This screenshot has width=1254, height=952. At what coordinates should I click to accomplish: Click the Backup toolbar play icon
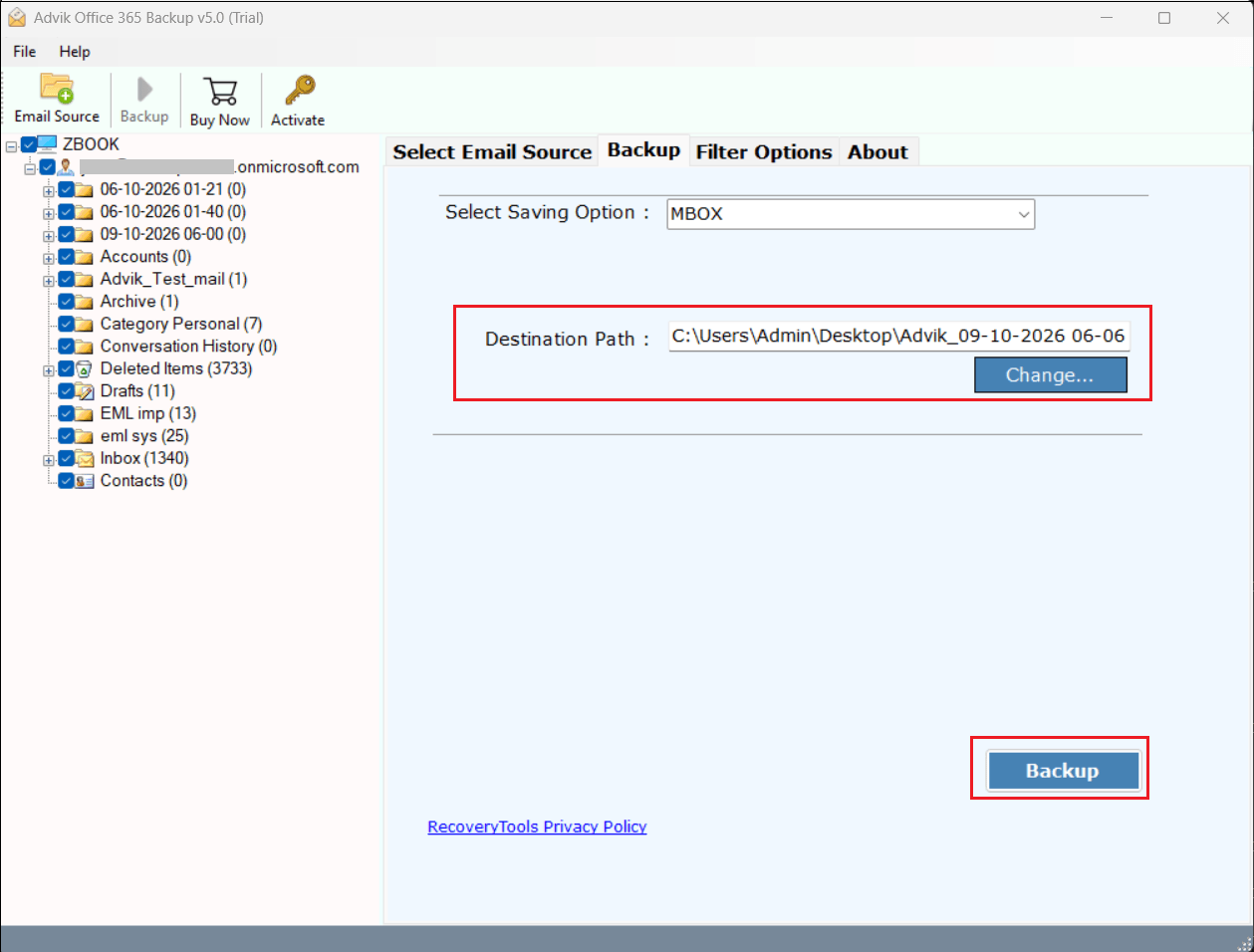click(x=144, y=90)
